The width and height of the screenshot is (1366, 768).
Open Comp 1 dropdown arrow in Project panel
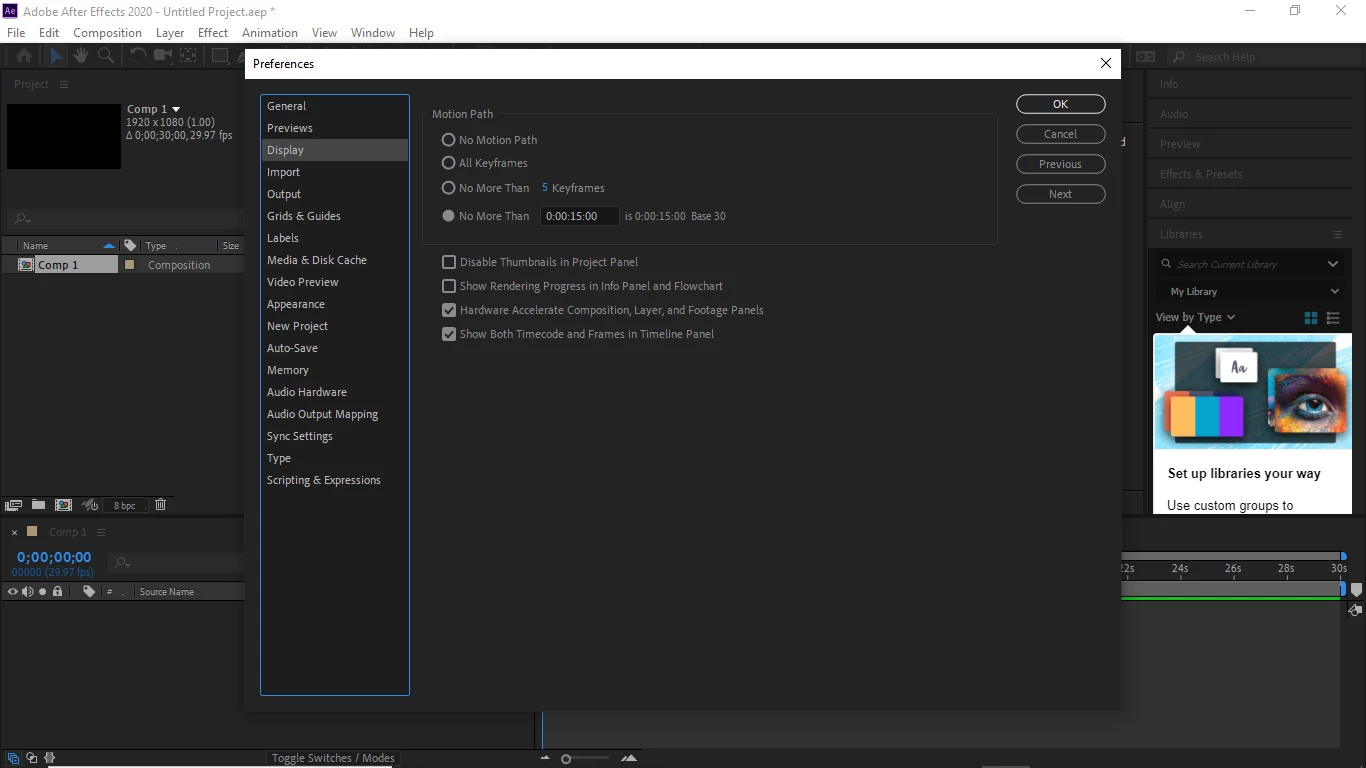[x=177, y=109]
